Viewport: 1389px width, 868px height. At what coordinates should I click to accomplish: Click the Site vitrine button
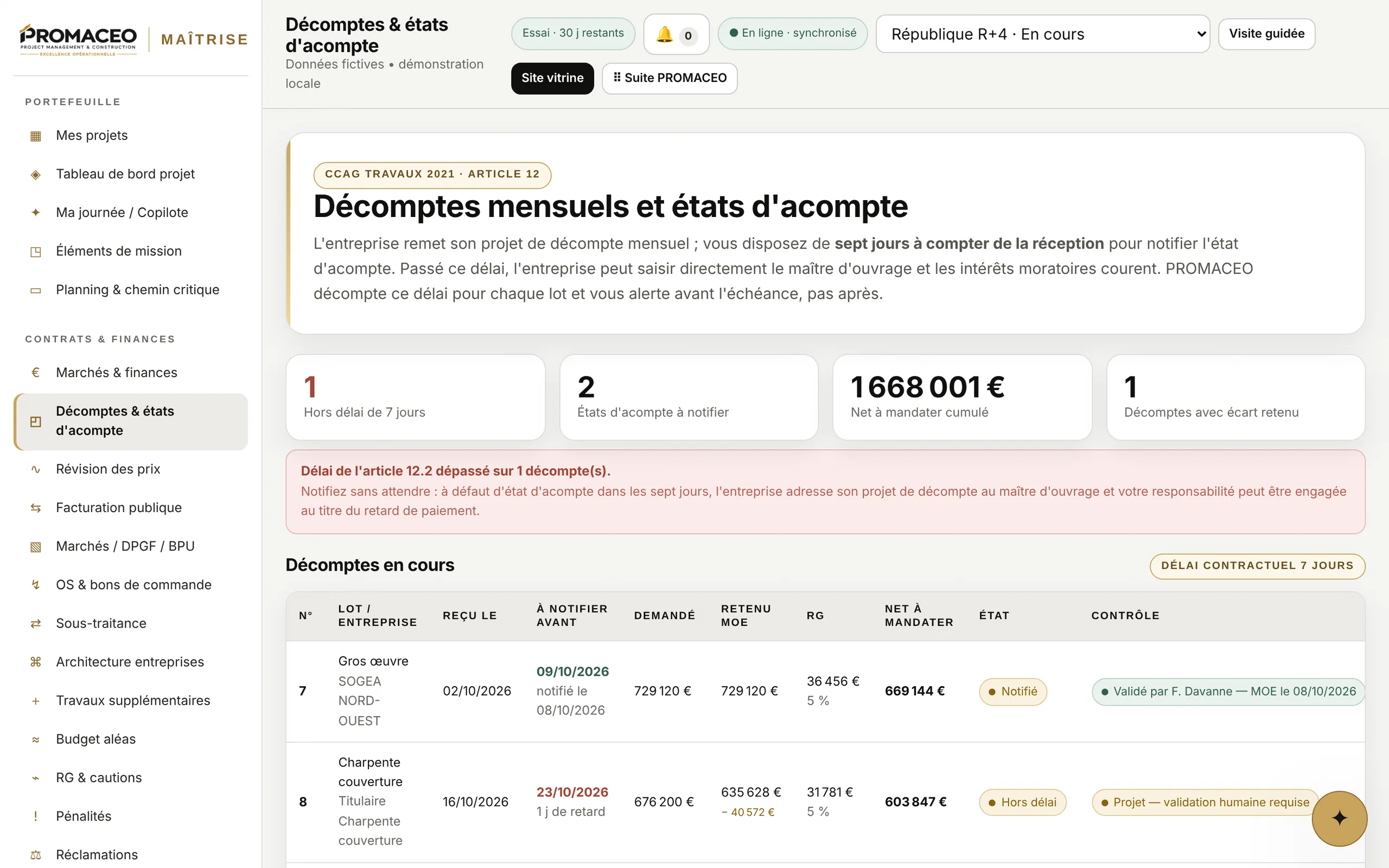552,78
